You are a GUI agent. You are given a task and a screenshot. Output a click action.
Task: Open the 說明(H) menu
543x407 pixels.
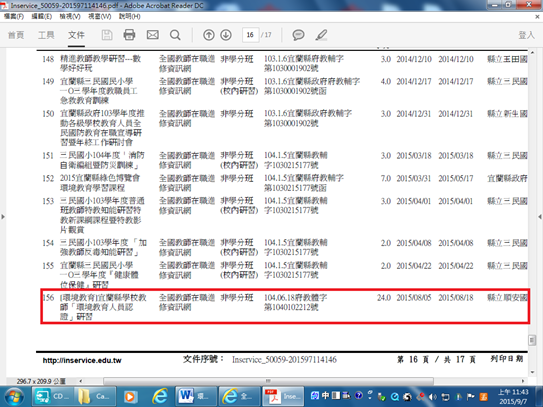point(130,16)
